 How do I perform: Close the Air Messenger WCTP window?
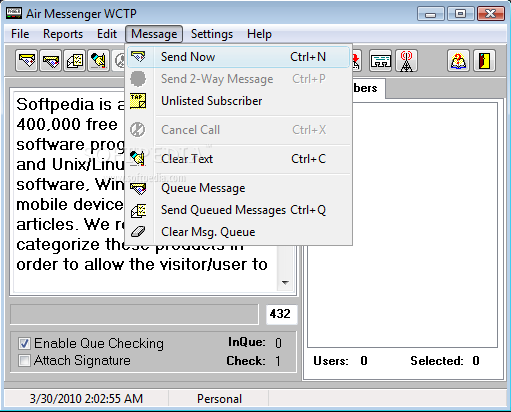tap(491, 14)
